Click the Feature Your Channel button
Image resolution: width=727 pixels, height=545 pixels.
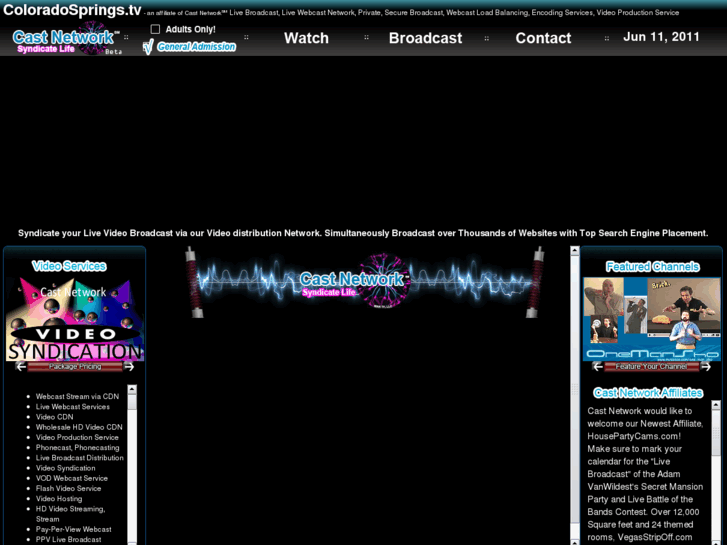[651, 366]
